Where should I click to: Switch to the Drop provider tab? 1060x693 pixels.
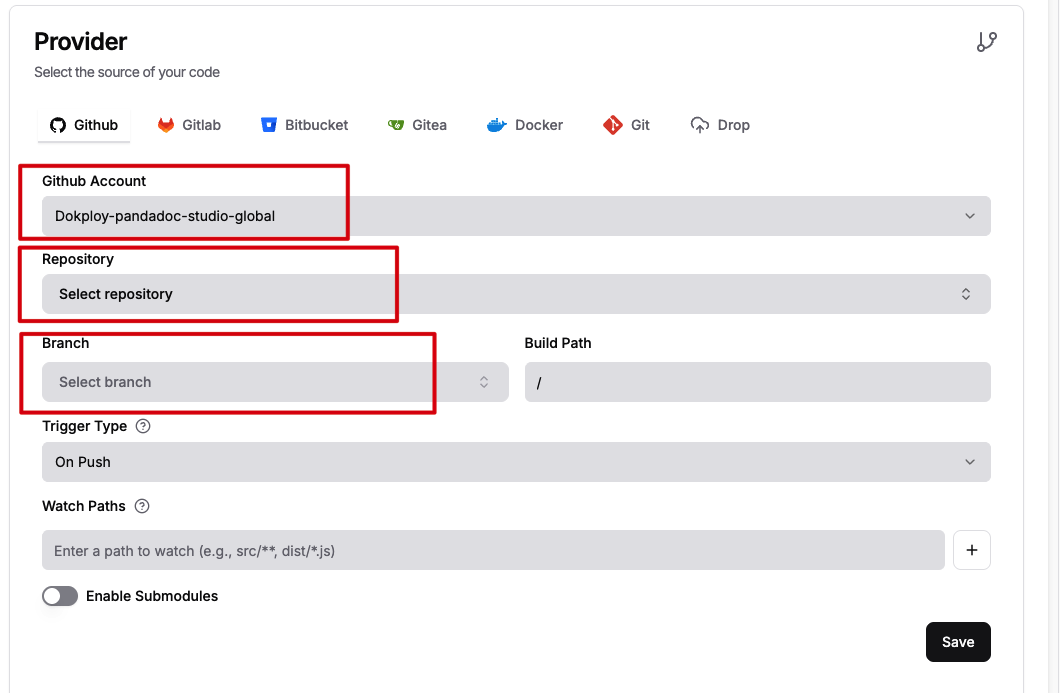(x=720, y=125)
